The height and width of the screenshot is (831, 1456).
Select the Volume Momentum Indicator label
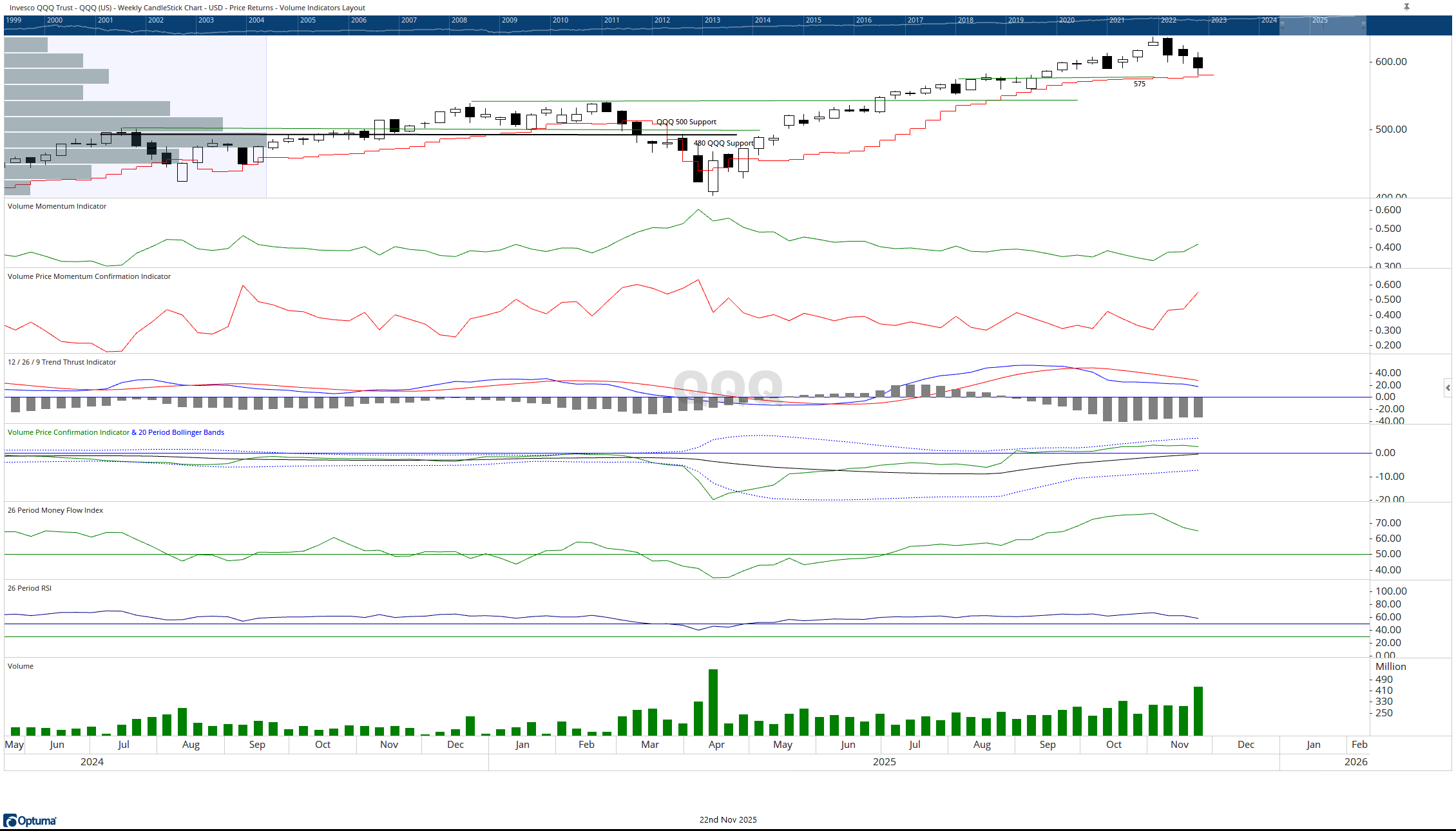[x=57, y=206]
